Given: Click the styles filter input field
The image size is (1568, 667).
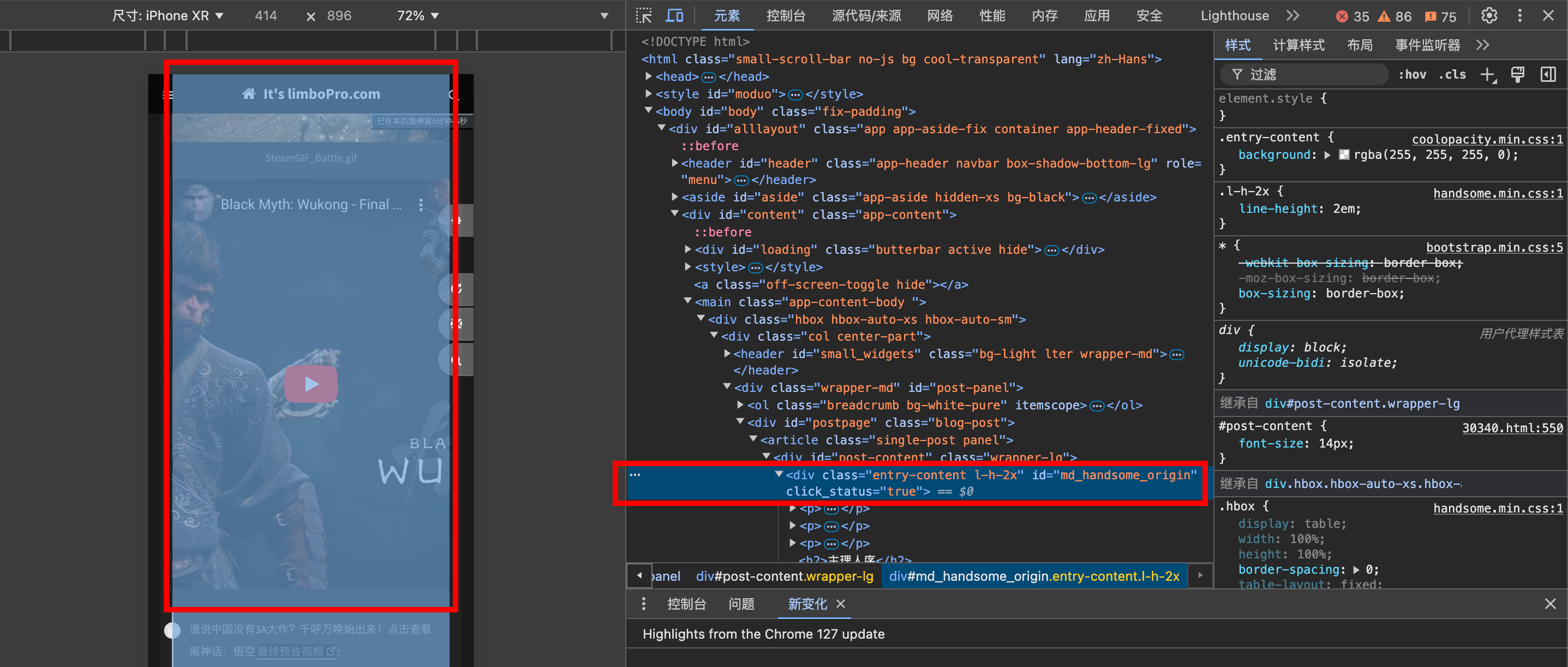Looking at the screenshot, I should (1304, 75).
